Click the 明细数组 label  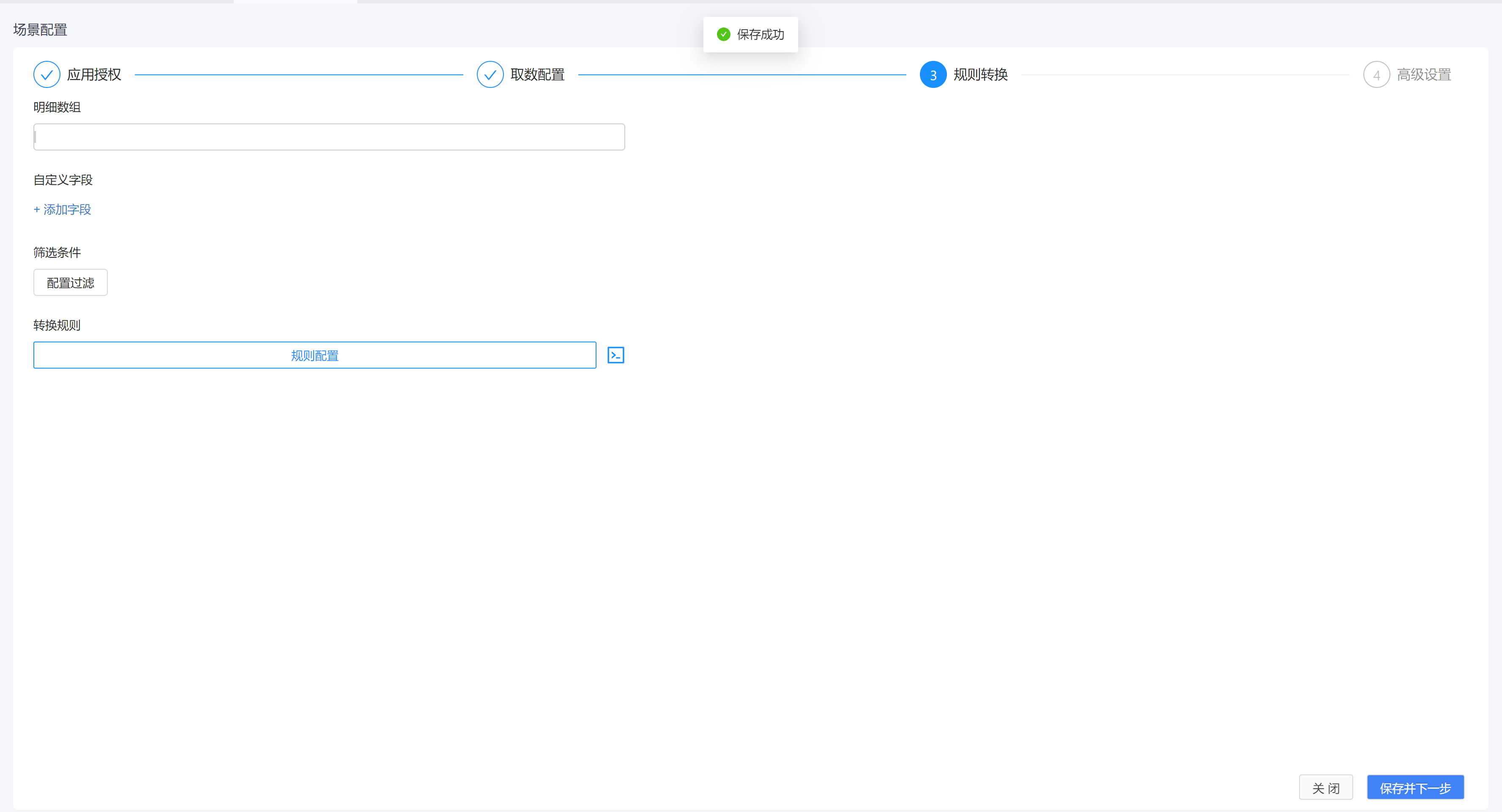[x=57, y=107]
